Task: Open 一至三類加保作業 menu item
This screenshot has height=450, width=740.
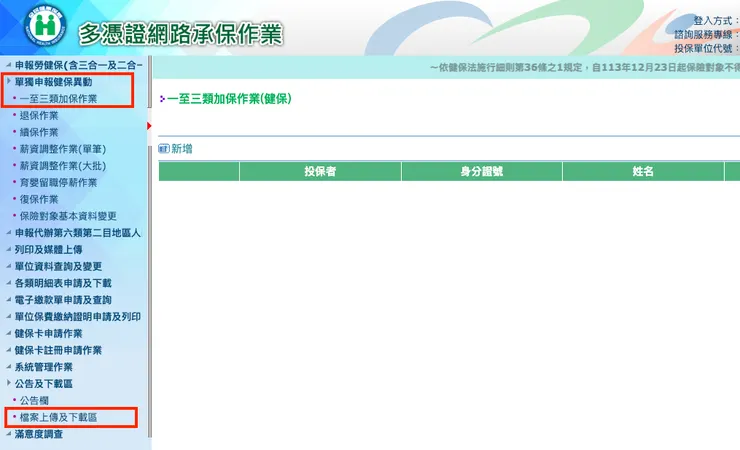Action: pyautogui.click(x=58, y=99)
